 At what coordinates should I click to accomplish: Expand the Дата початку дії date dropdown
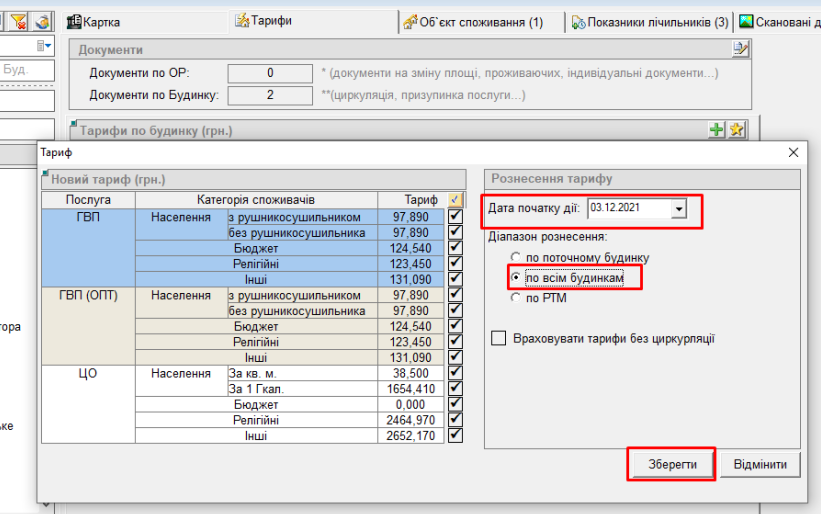(680, 209)
